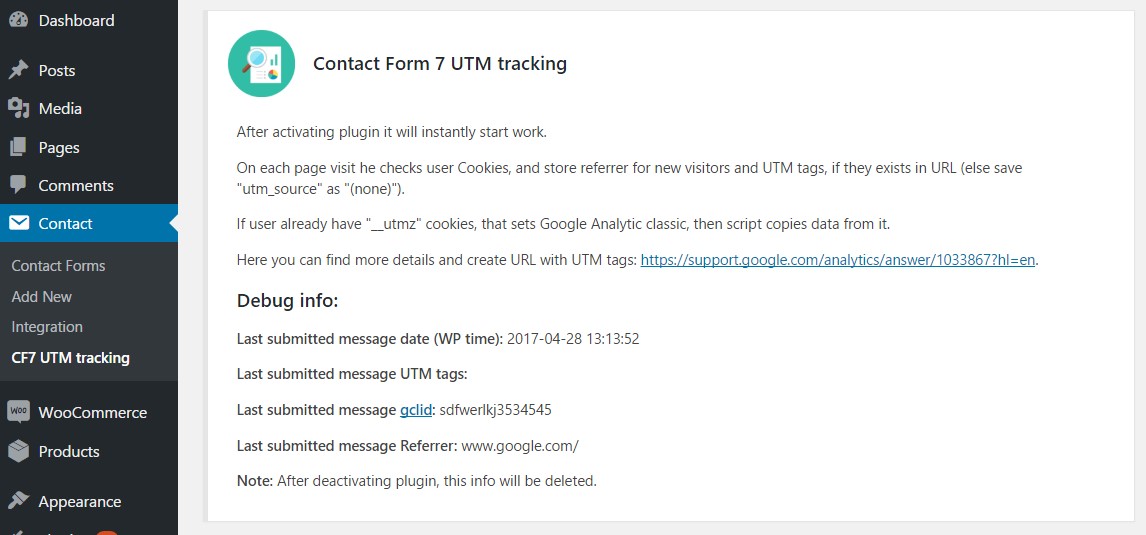Go to the Integration submenu item
The image size is (1146, 535).
point(47,327)
